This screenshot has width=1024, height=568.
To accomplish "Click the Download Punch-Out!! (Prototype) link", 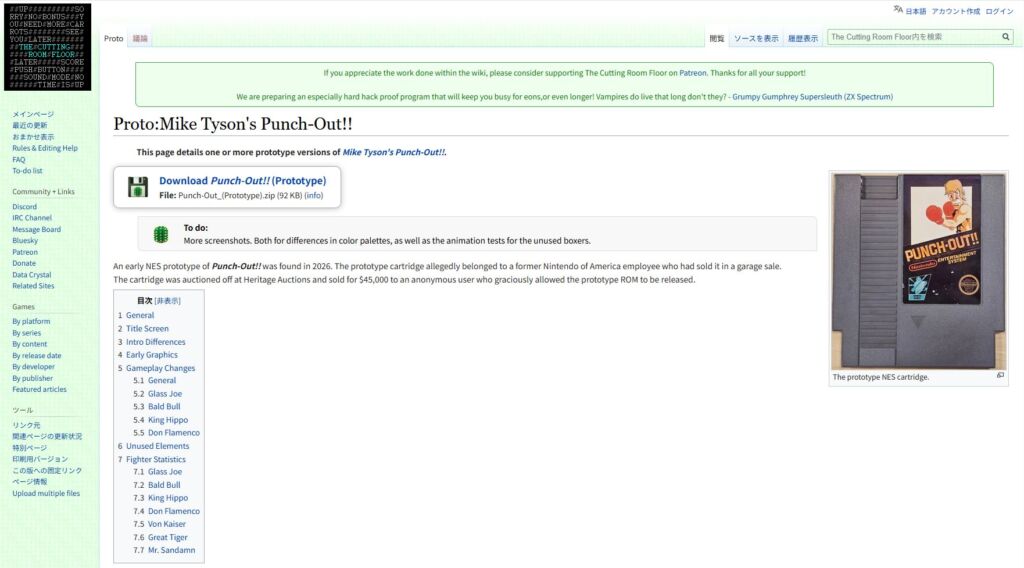I will click(x=242, y=181).
